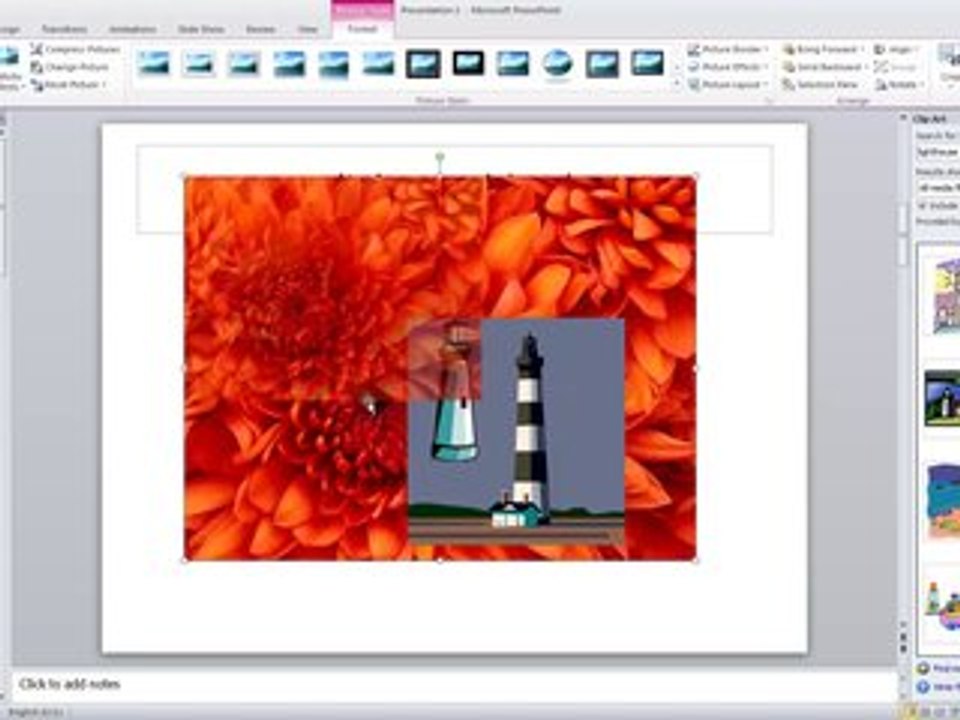Click the green rotation handle above picture
The image size is (960, 720).
click(440, 157)
